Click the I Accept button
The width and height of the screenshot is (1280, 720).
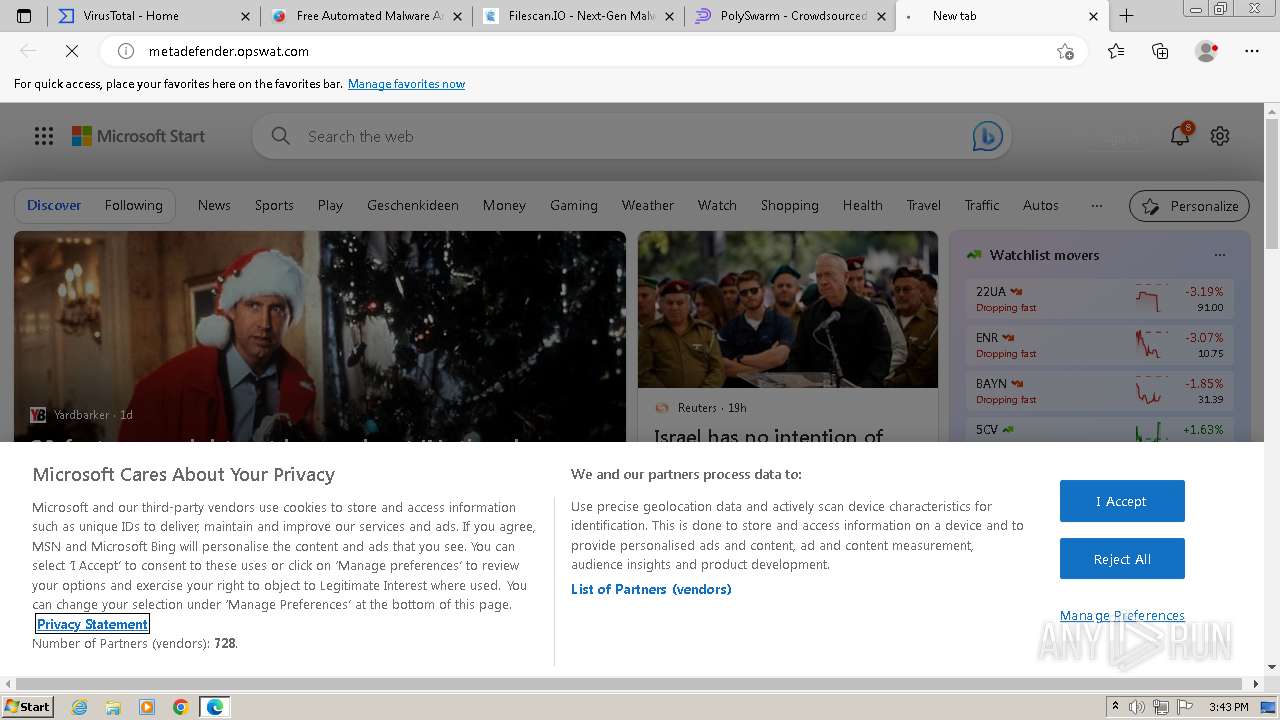[1122, 501]
